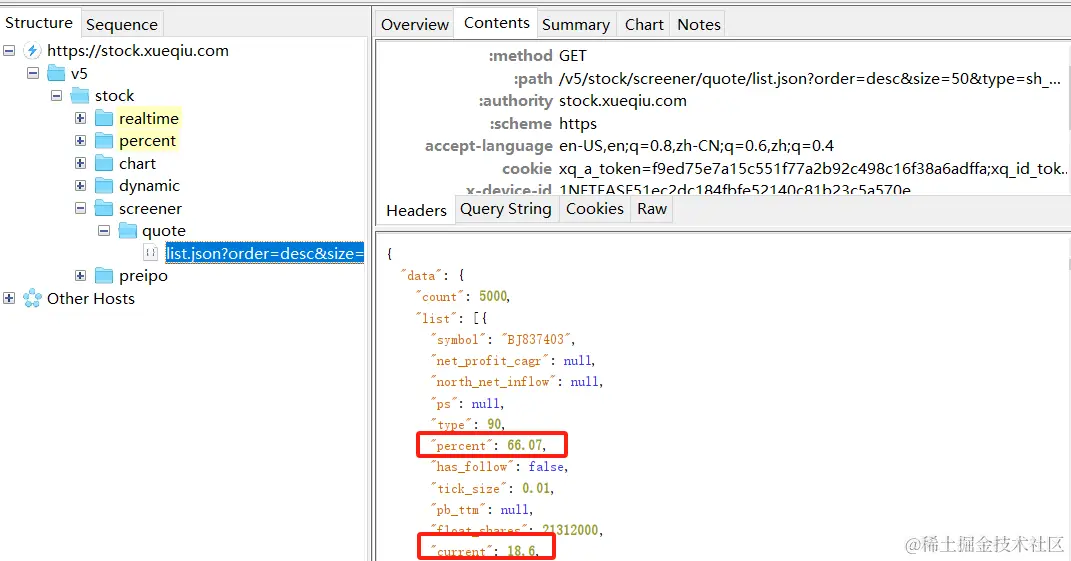Collapse the screener folder
Image resolution: width=1071 pixels, height=561 pixels.
(81, 208)
